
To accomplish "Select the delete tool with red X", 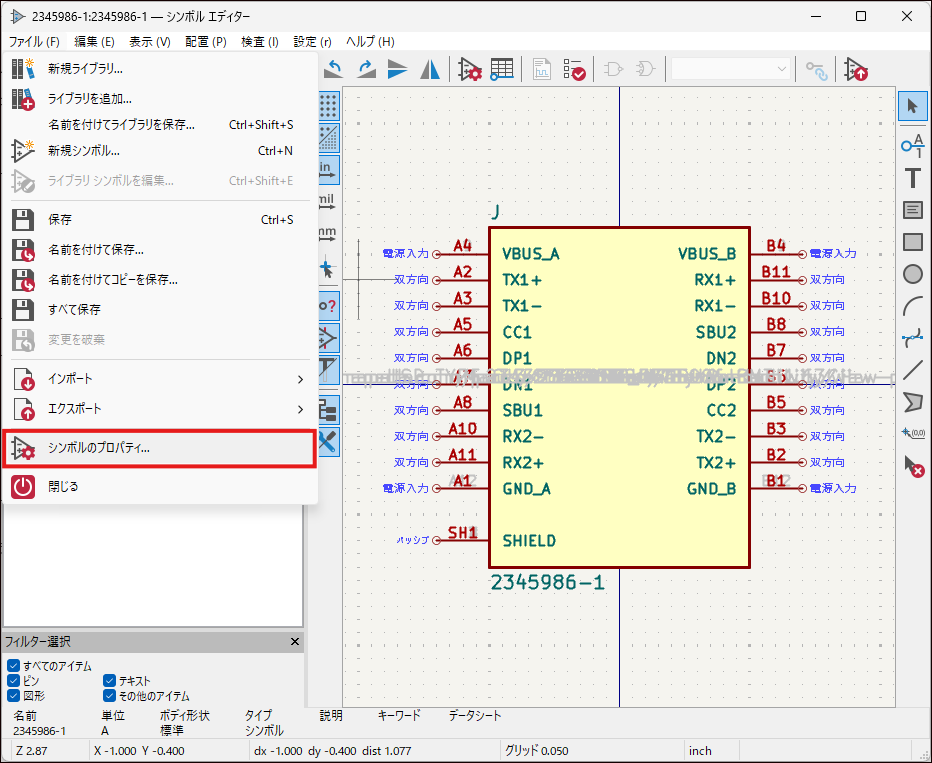I will (x=912, y=465).
